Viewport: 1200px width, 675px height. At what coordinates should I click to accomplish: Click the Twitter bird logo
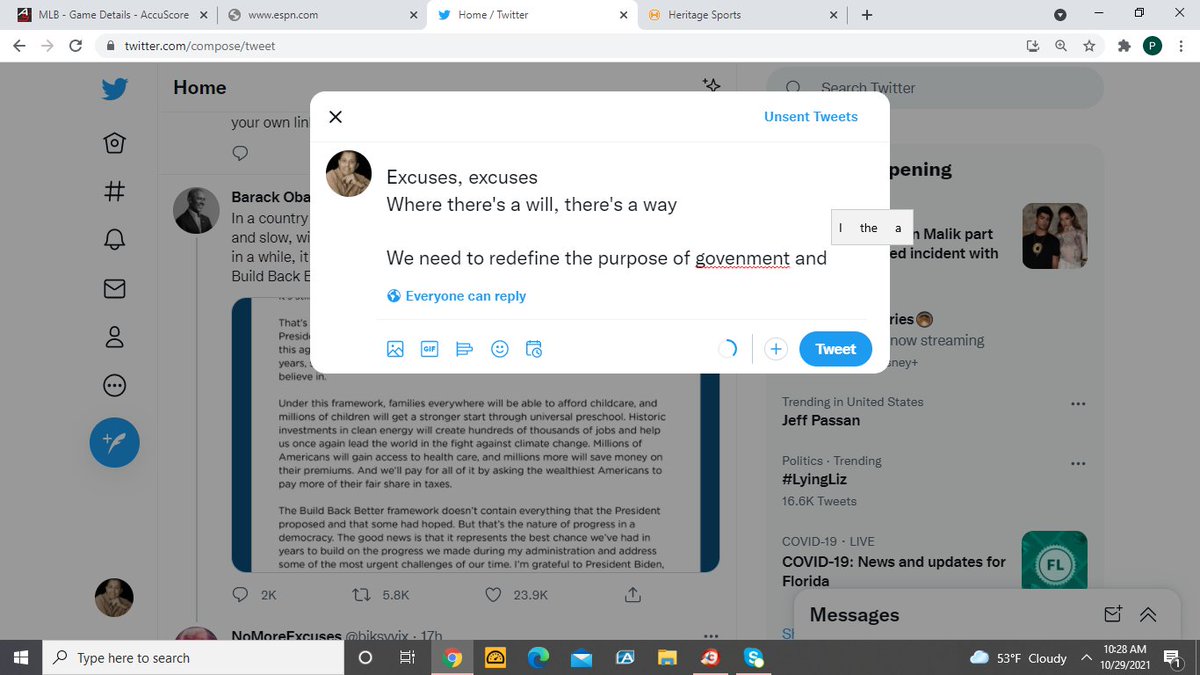[x=114, y=89]
